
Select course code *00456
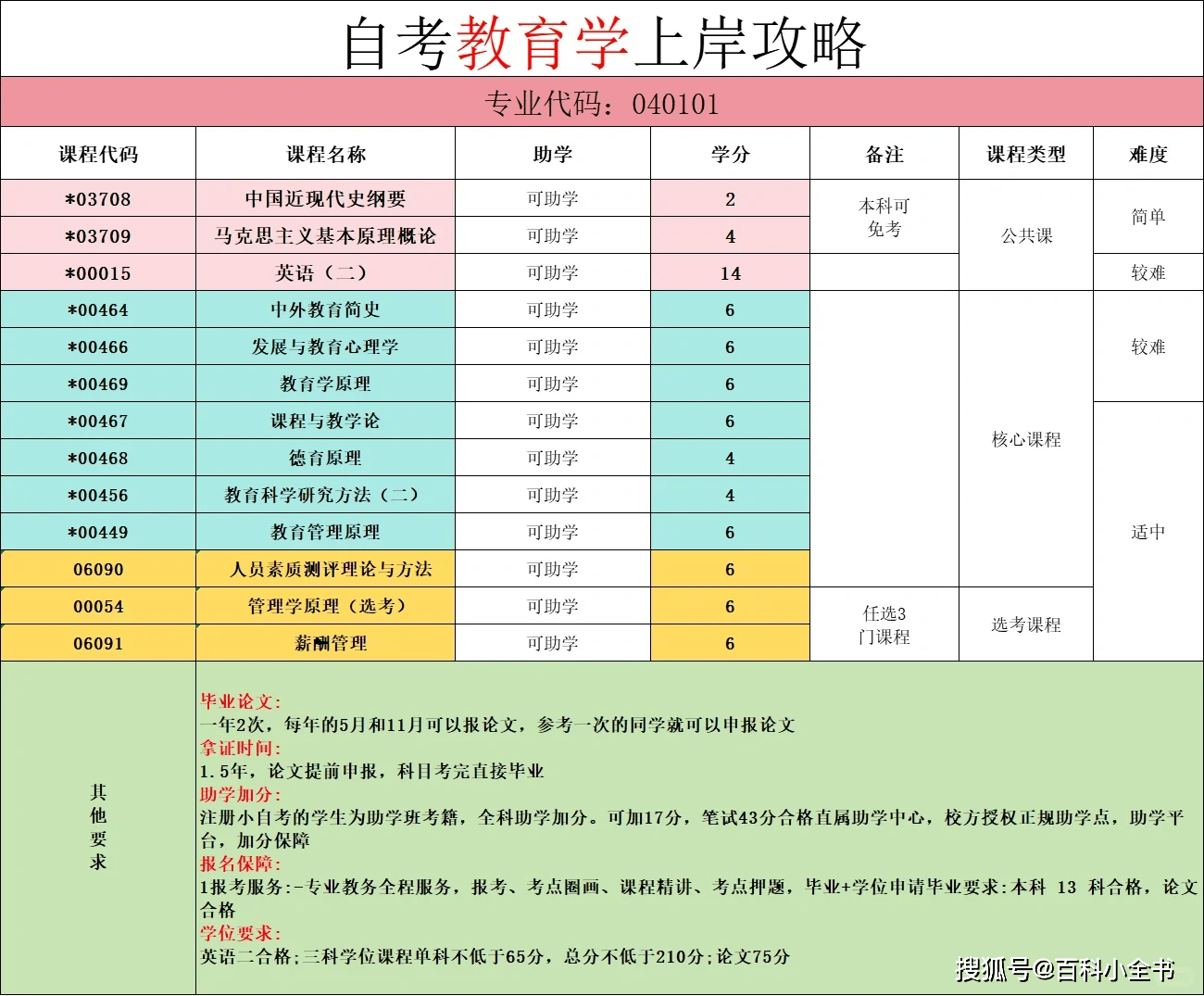coord(98,495)
